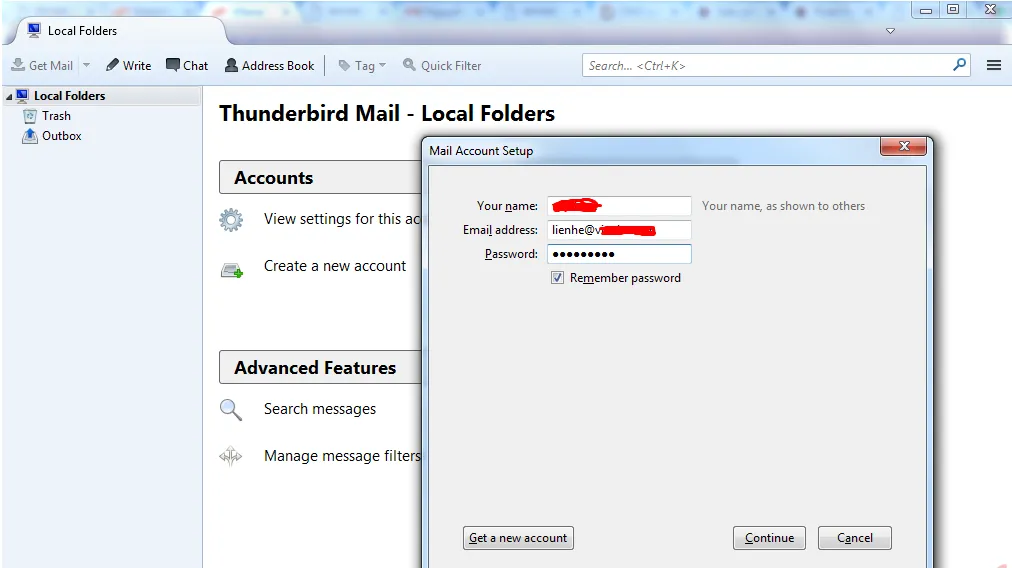This screenshot has width=1012, height=568.
Task: Collapse the Local Folders tree
Action: pyautogui.click(x=9, y=96)
